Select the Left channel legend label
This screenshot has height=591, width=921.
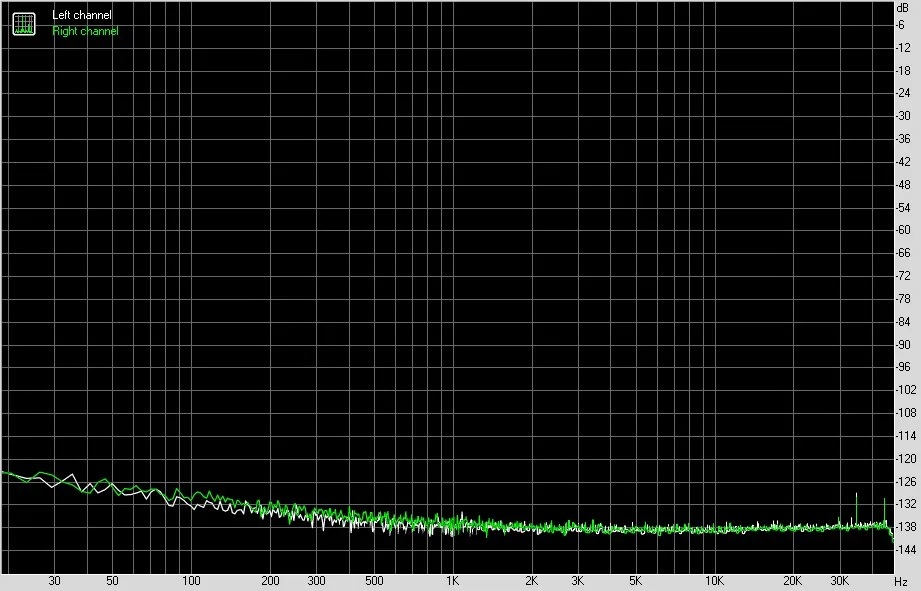(82, 15)
